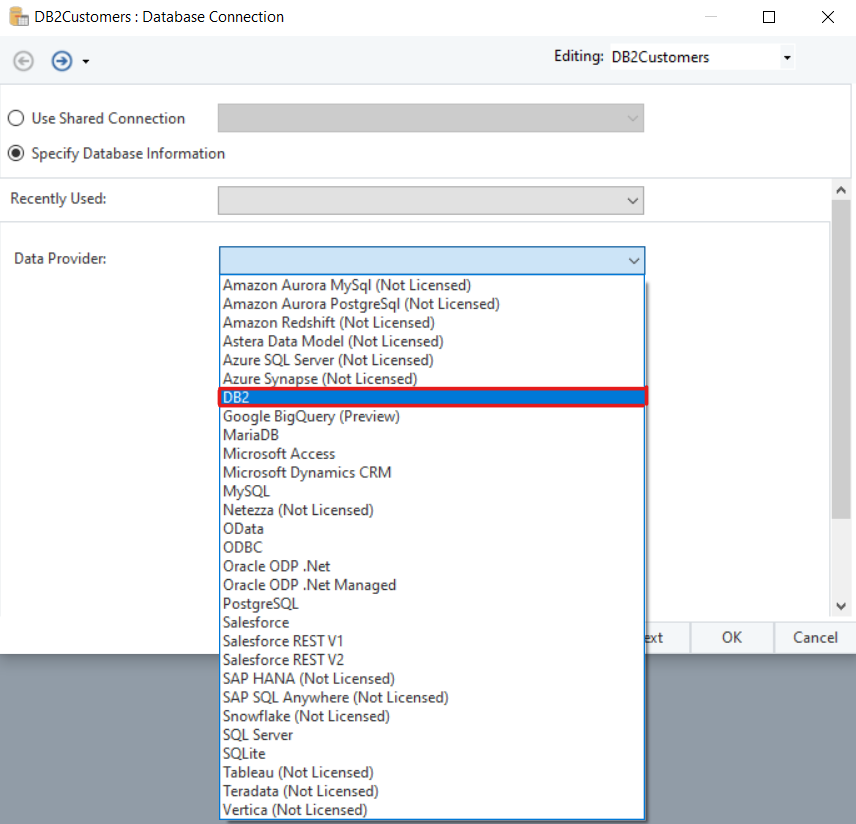Collapse the Data Provider dropdown arrow

point(633,260)
